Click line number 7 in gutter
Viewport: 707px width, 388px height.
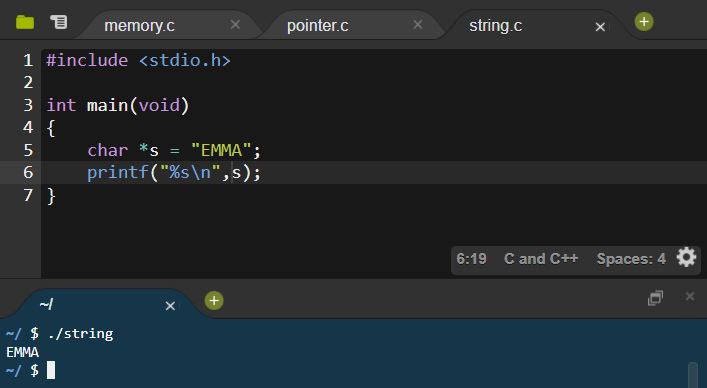pyautogui.click(x=28, y=195)
